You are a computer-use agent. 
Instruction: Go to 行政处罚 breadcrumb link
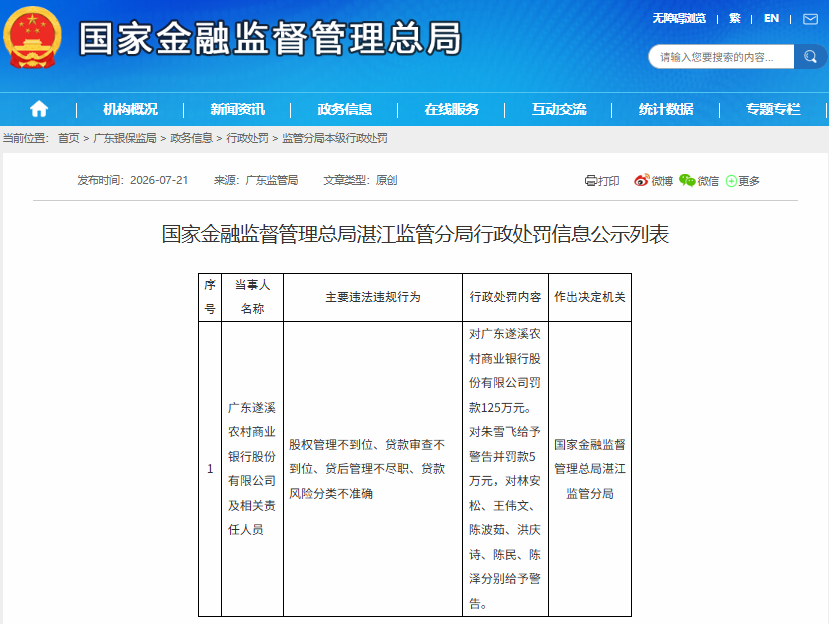point(247,139)
